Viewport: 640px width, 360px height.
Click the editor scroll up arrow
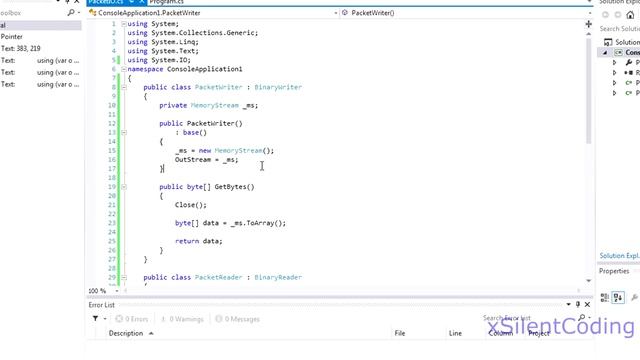589,34
